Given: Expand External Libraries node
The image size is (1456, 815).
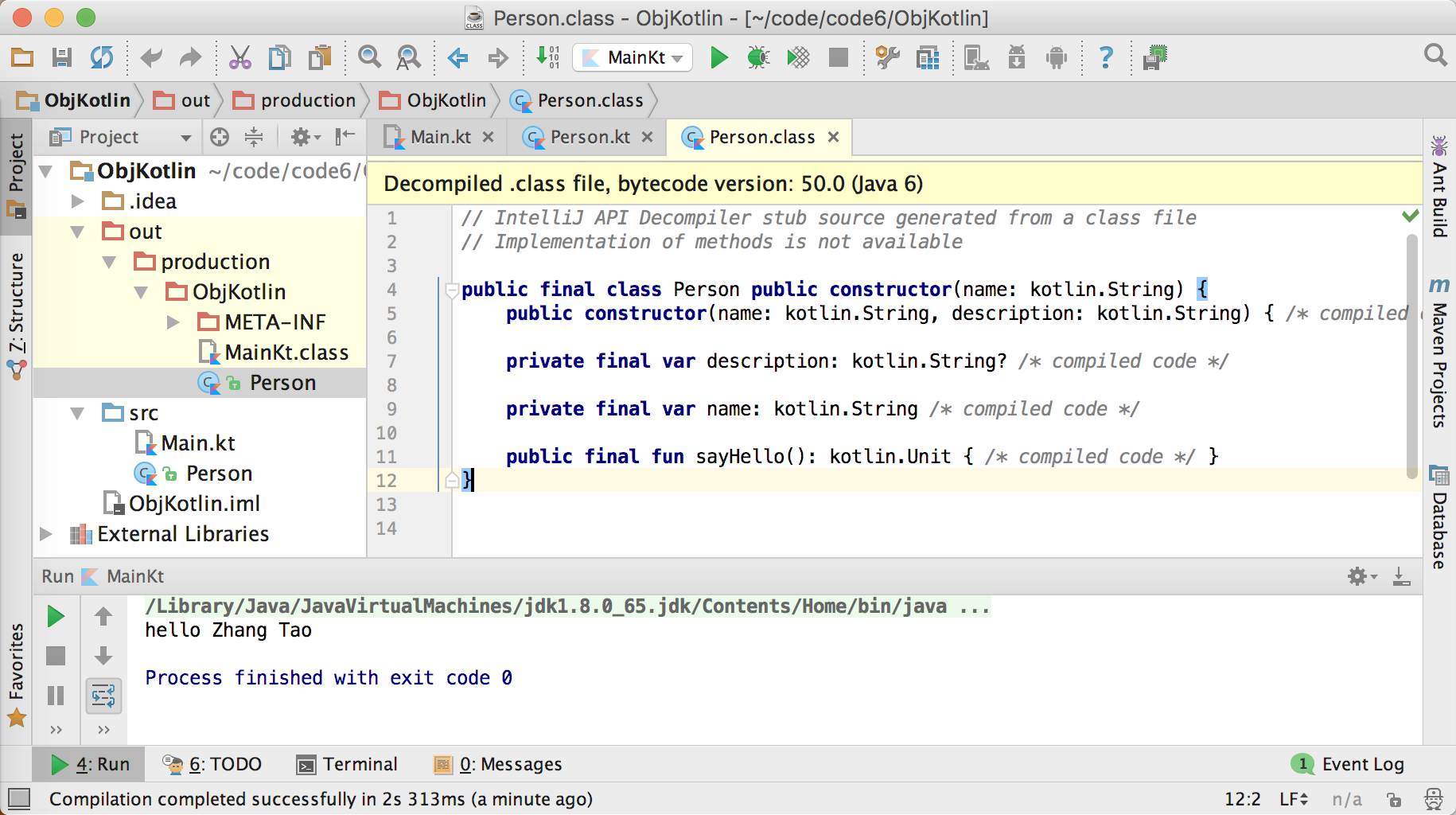Looking at the screenshot, I should [46, 534].
